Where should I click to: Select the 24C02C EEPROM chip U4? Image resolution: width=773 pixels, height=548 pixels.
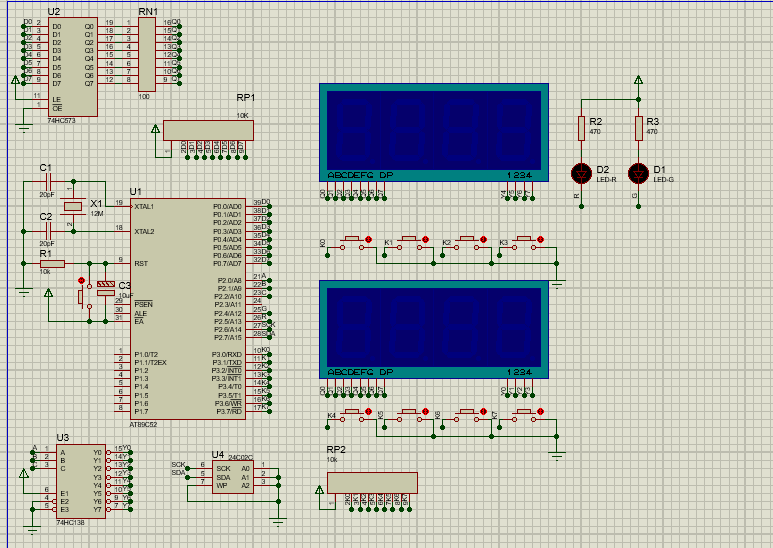click(x=231, y=476)
